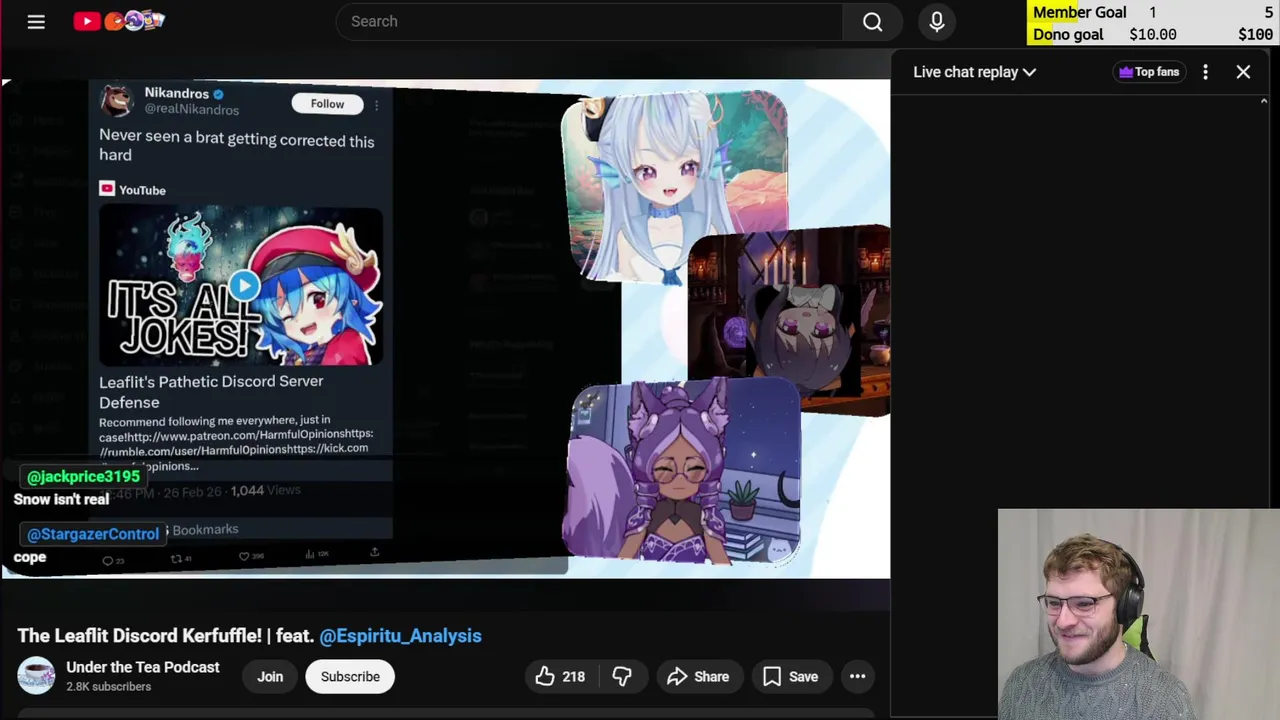Click the purple fox VTuber avatar in video
Viewport: 1280px width, 720px height.
(x=684, y=472)
